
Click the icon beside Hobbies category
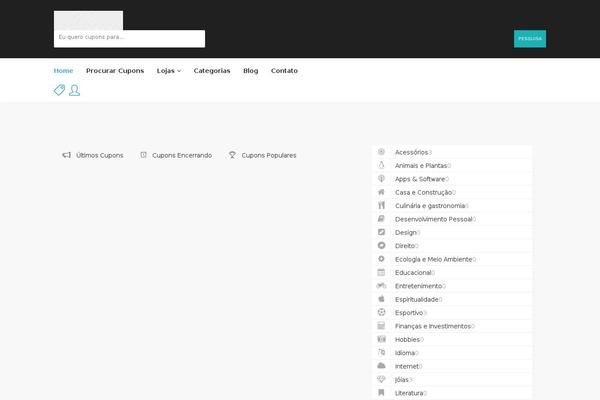(x=381, y=339)
